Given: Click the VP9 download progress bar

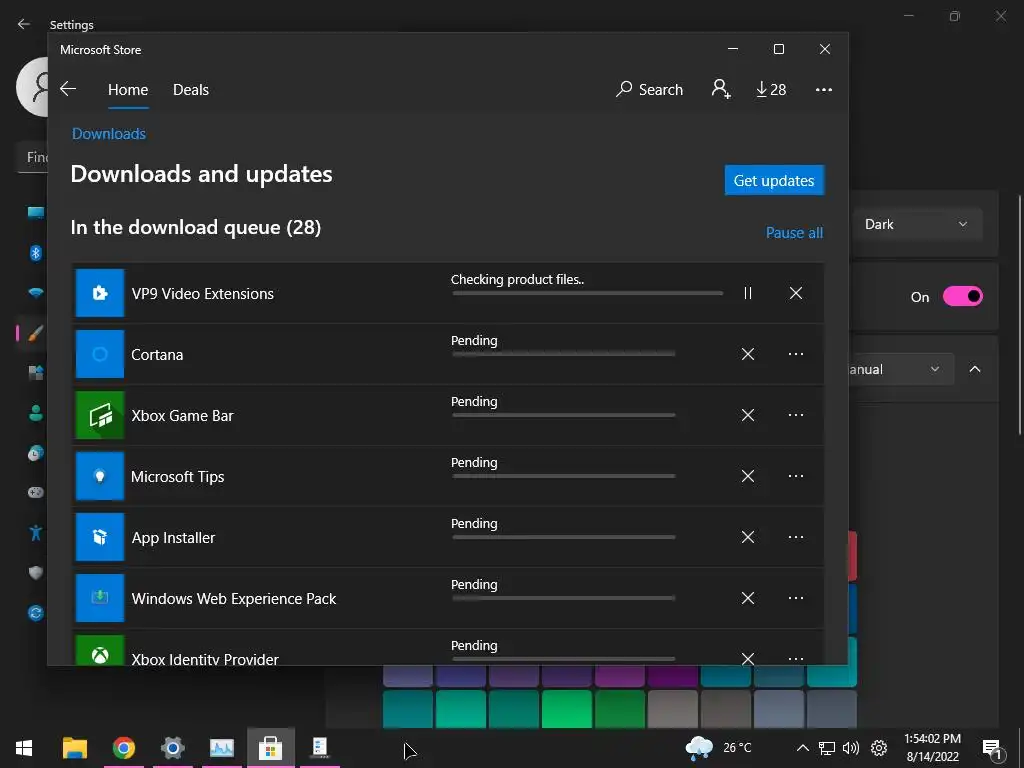Looking at the screenshot, I should pyautogui.click(x=588, y=293).
